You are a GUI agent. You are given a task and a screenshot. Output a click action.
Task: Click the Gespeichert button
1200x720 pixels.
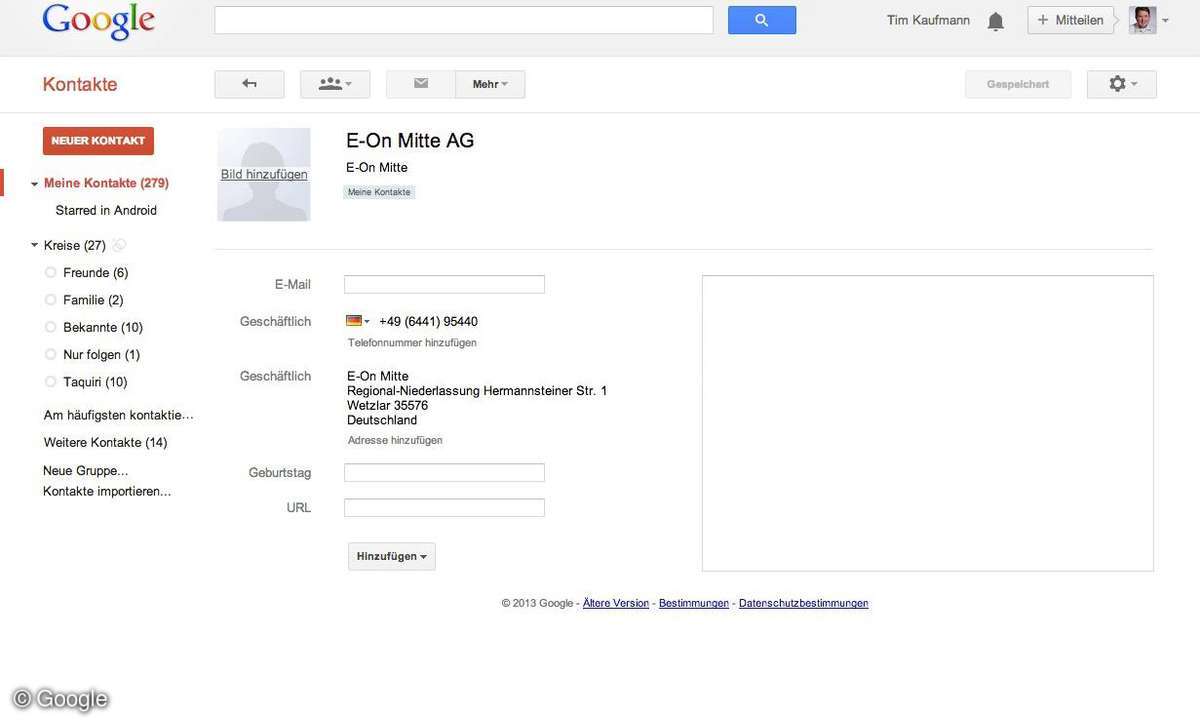coord(1018,84)
